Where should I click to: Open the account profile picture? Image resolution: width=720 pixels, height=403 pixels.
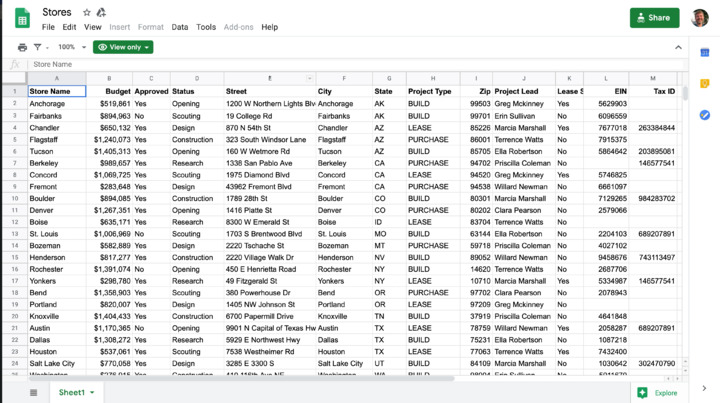[x=700, y=18]
